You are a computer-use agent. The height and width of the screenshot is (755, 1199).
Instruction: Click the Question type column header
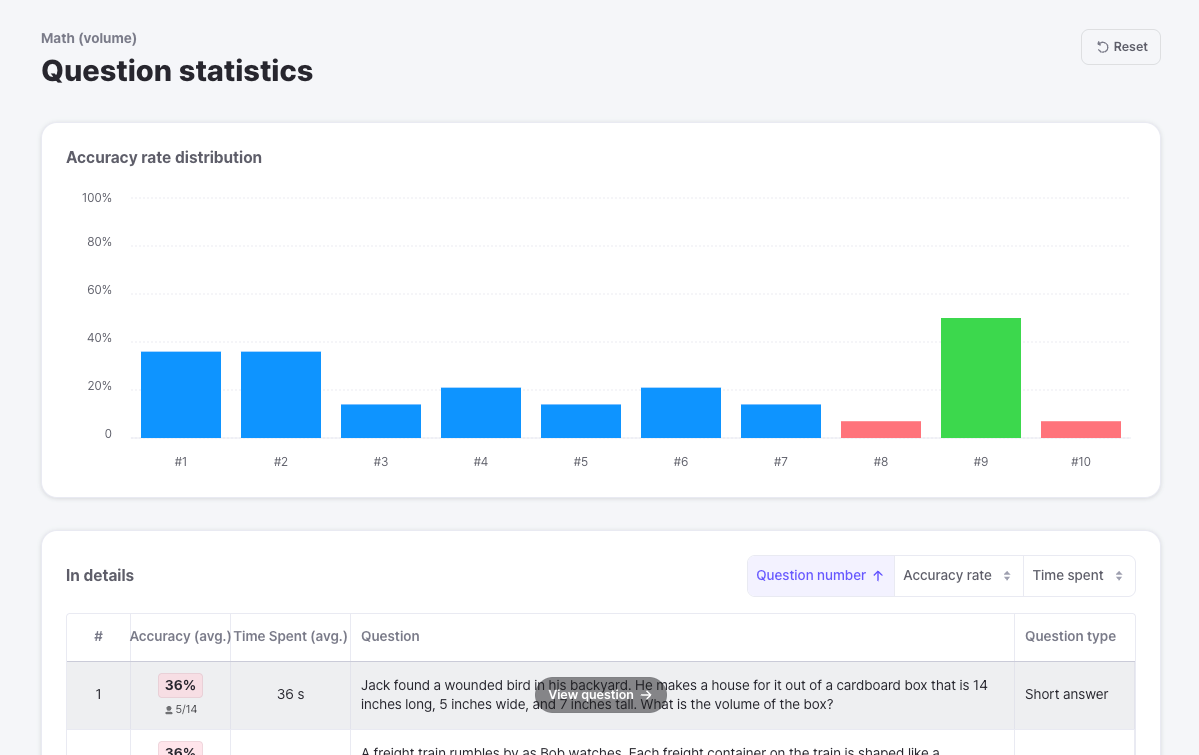point(1070,637)
